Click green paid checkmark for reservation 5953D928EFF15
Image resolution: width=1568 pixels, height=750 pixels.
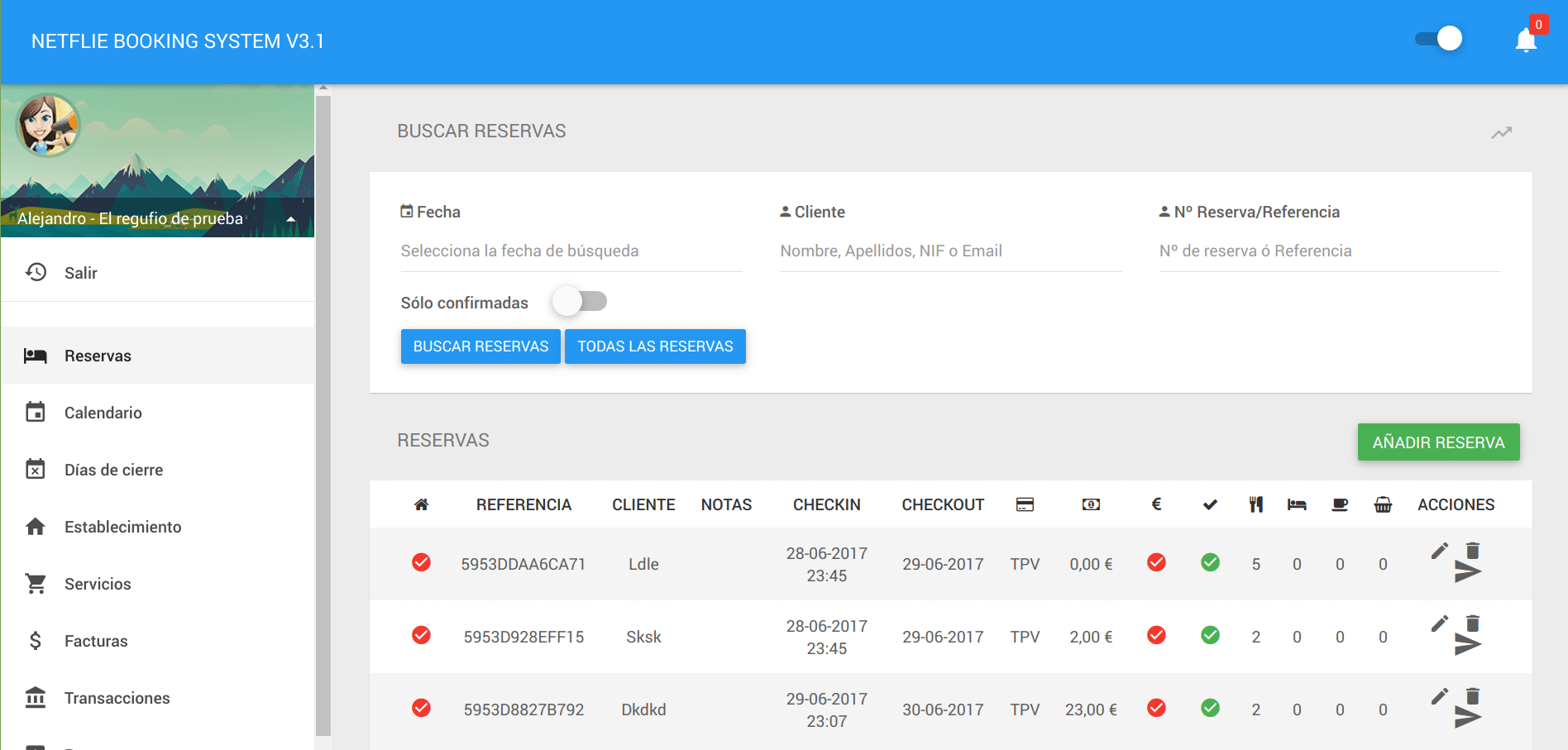(x=1210, y=636)
